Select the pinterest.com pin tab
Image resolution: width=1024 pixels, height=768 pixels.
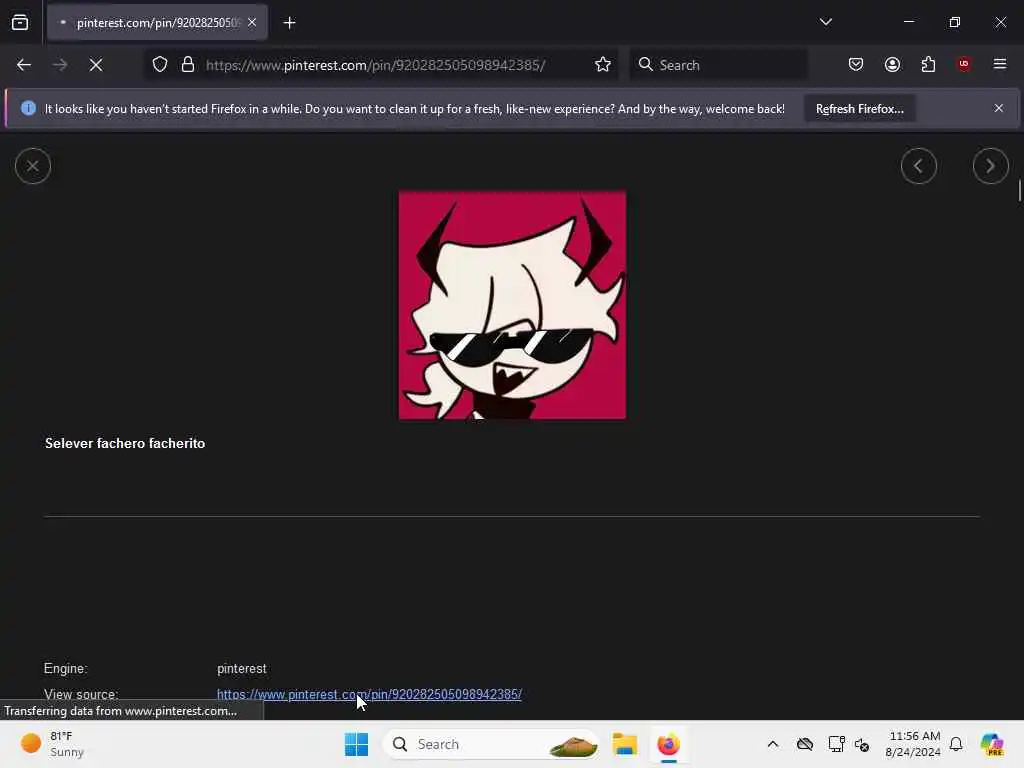tap(157, 23)
